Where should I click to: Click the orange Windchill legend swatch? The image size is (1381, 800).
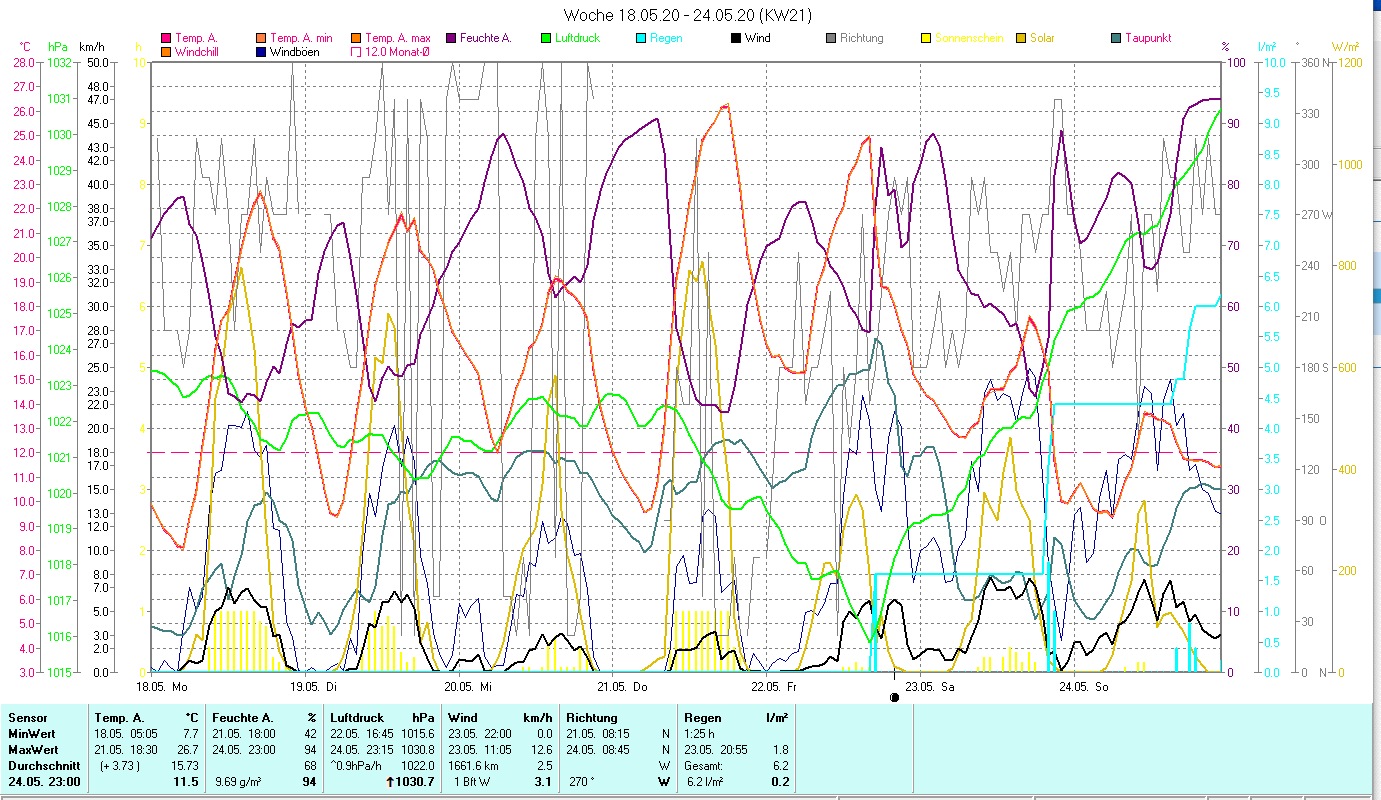point(166,51)
